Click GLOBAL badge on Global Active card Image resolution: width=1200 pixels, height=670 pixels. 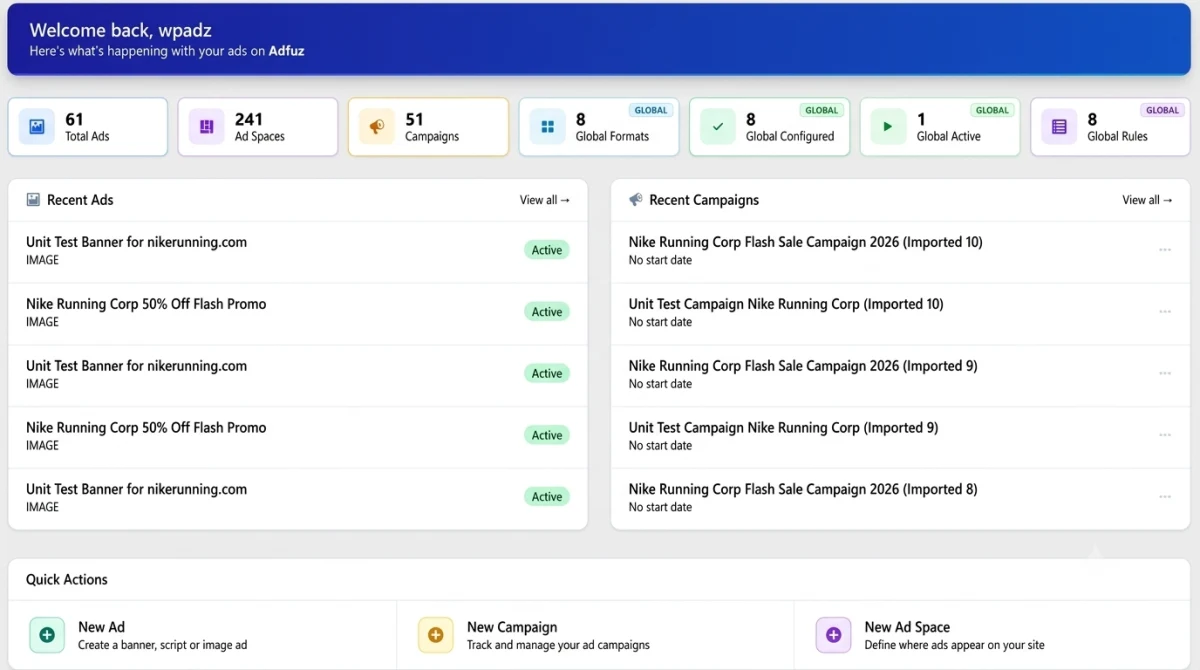coord(992,111)
